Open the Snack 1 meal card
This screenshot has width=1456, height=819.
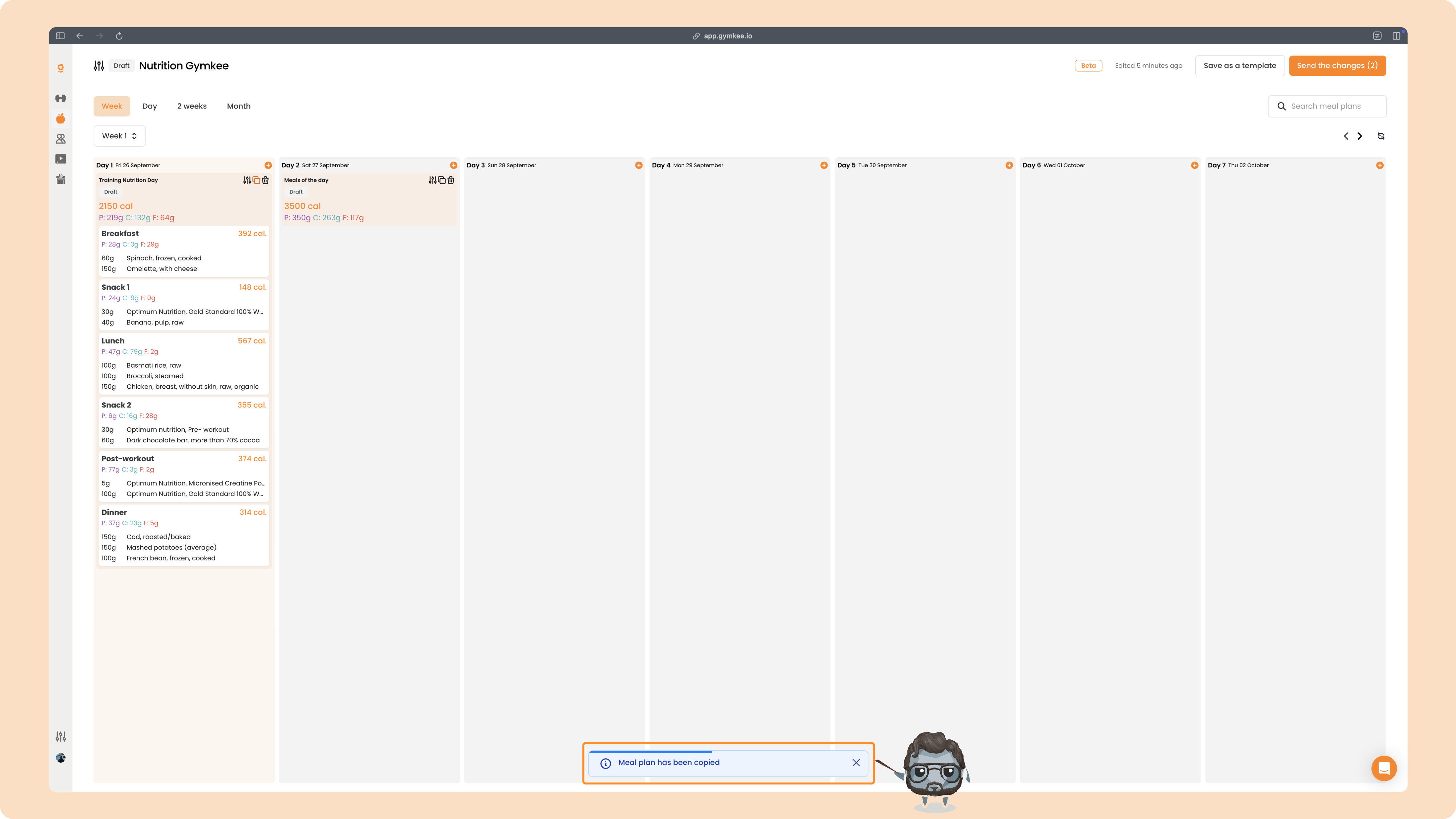(x=184, y=305)
